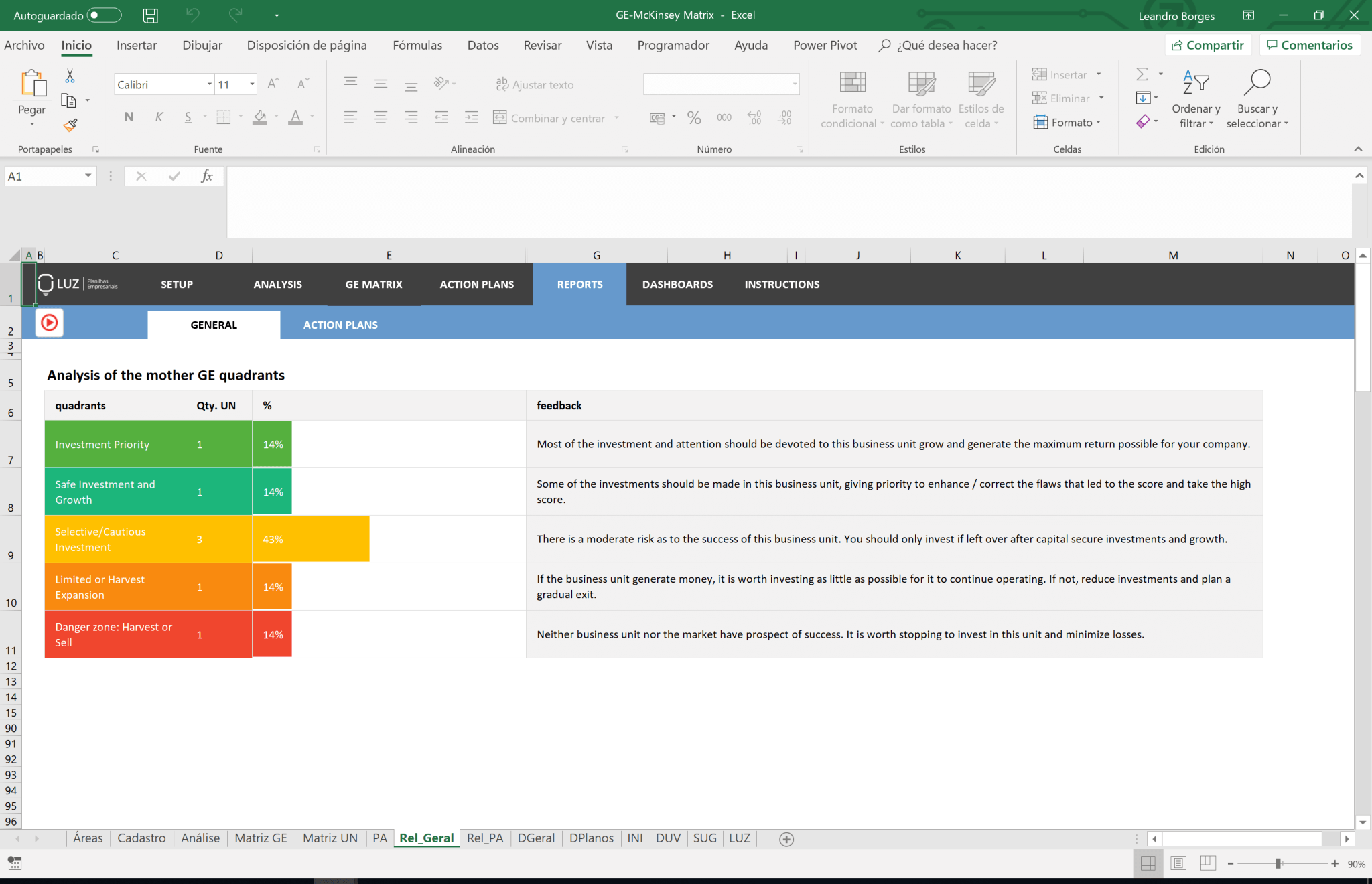Click the Guardar icon in quick access toolbar
Screen dimensions: 1372x884
(x=150, y=15)
